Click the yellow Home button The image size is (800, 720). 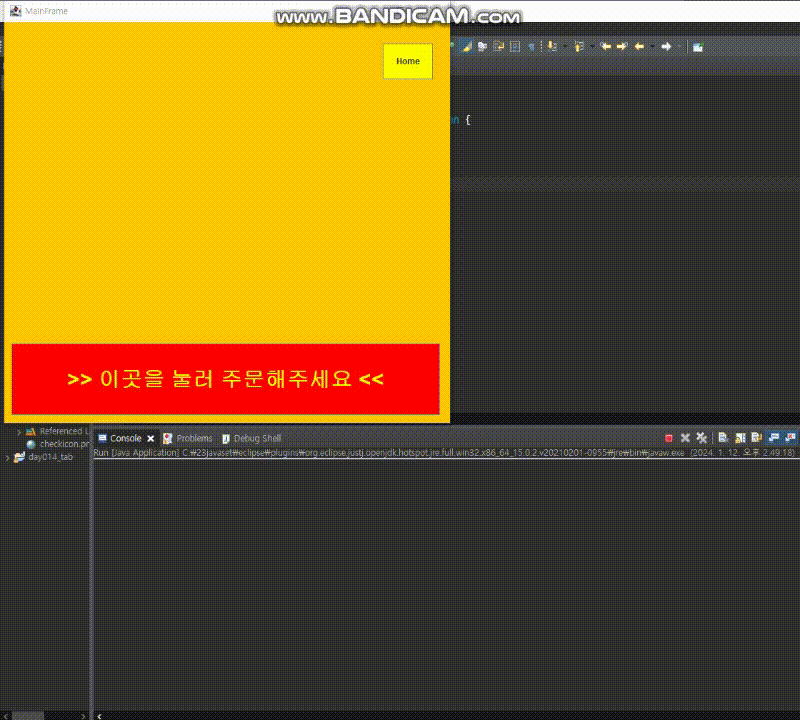[408, 61]
